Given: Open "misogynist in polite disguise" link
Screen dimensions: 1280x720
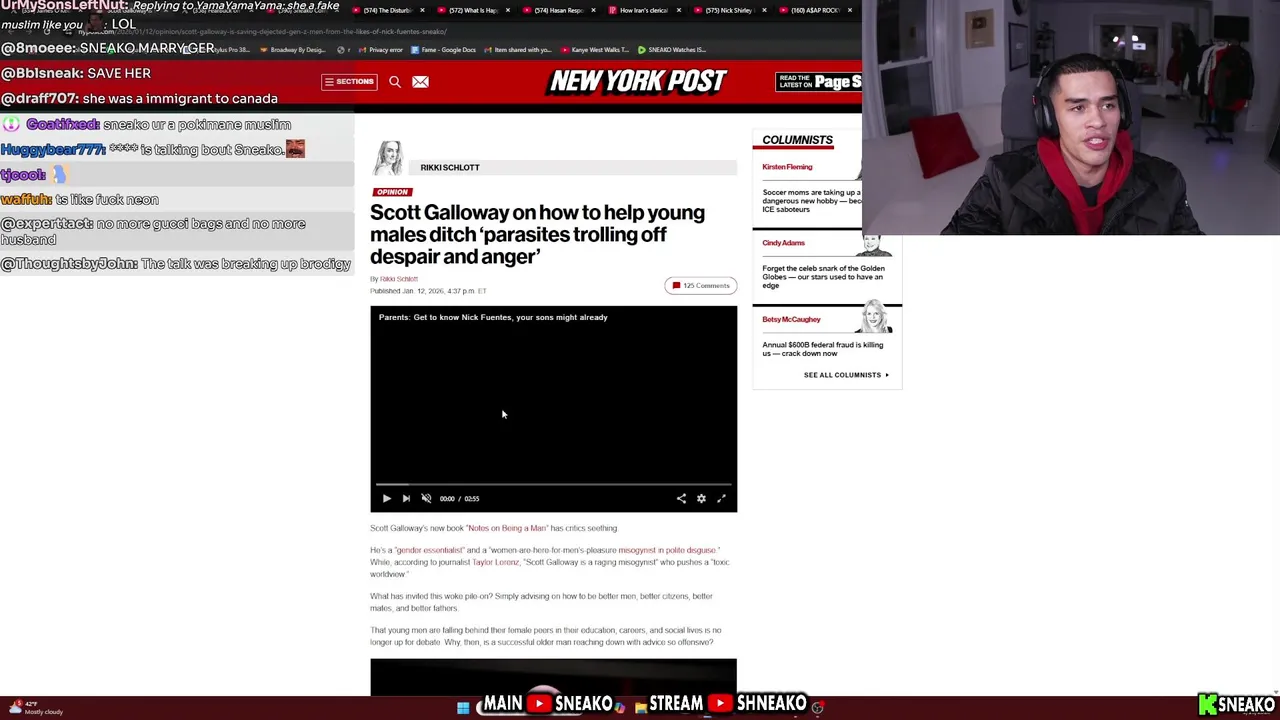Looking at the screenshot, I should 667,550.
